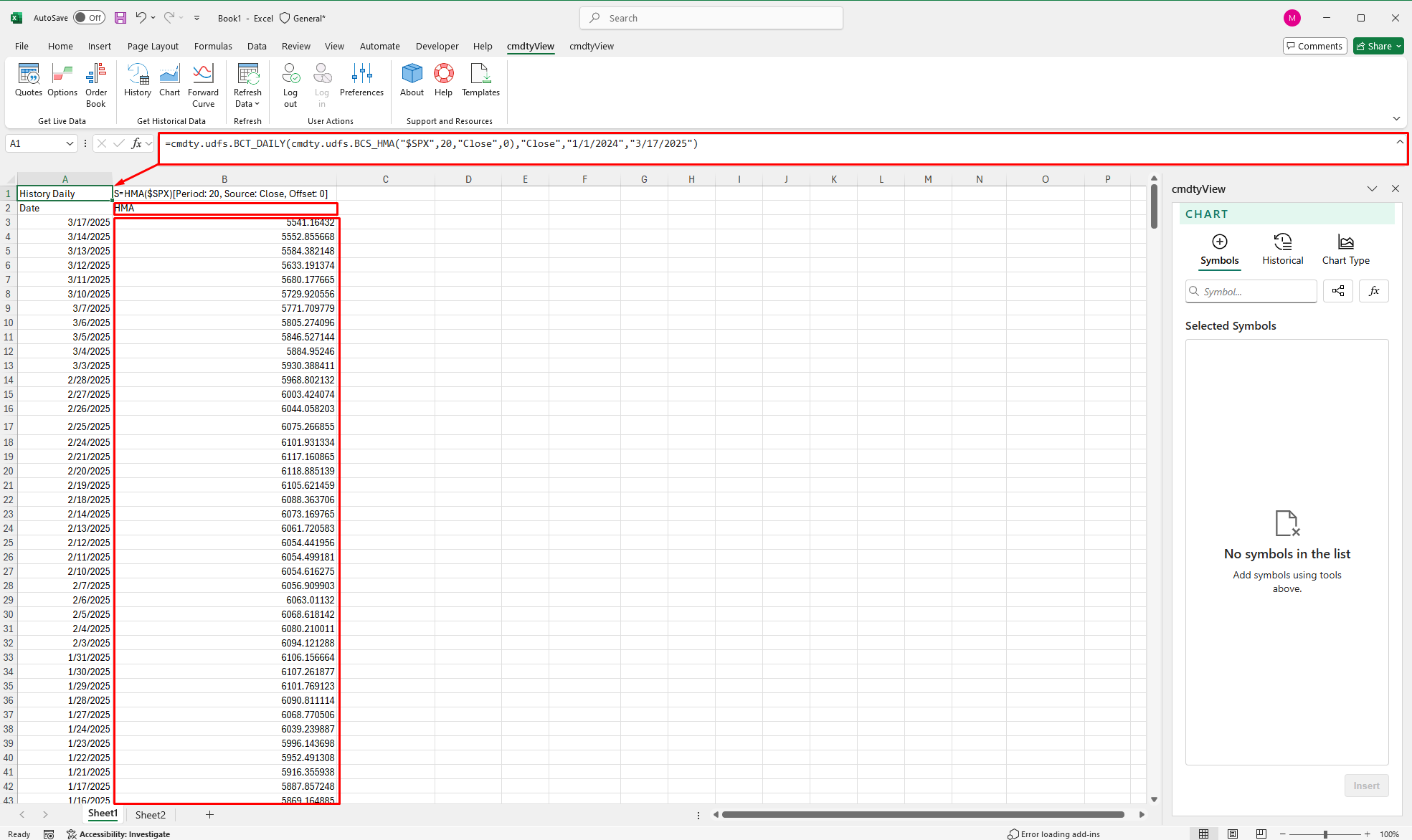This screenshot has width=1412, height=840.
Task: Toggle AutoSave switch
Action: pos(89,18)
